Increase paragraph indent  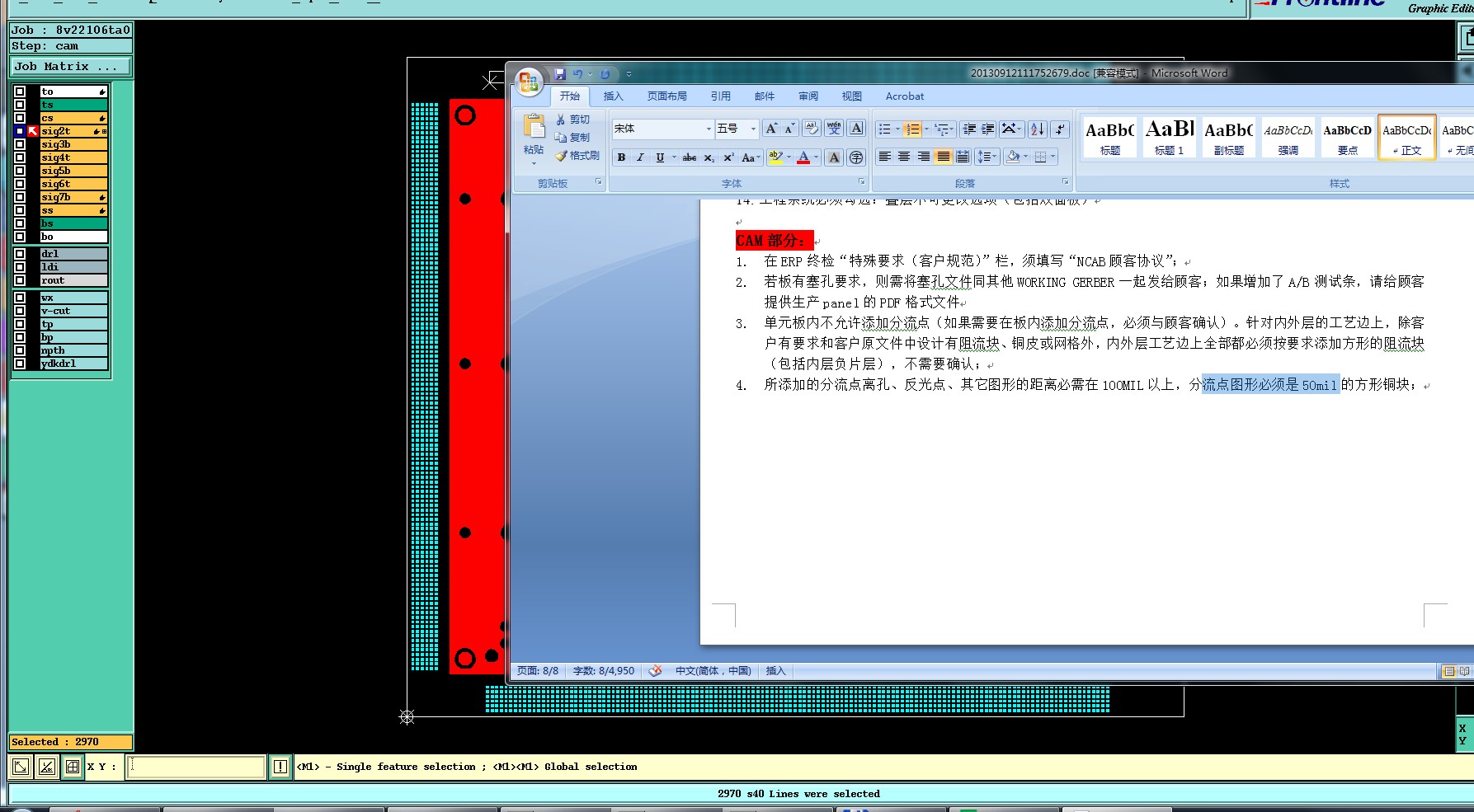point(988,129)
